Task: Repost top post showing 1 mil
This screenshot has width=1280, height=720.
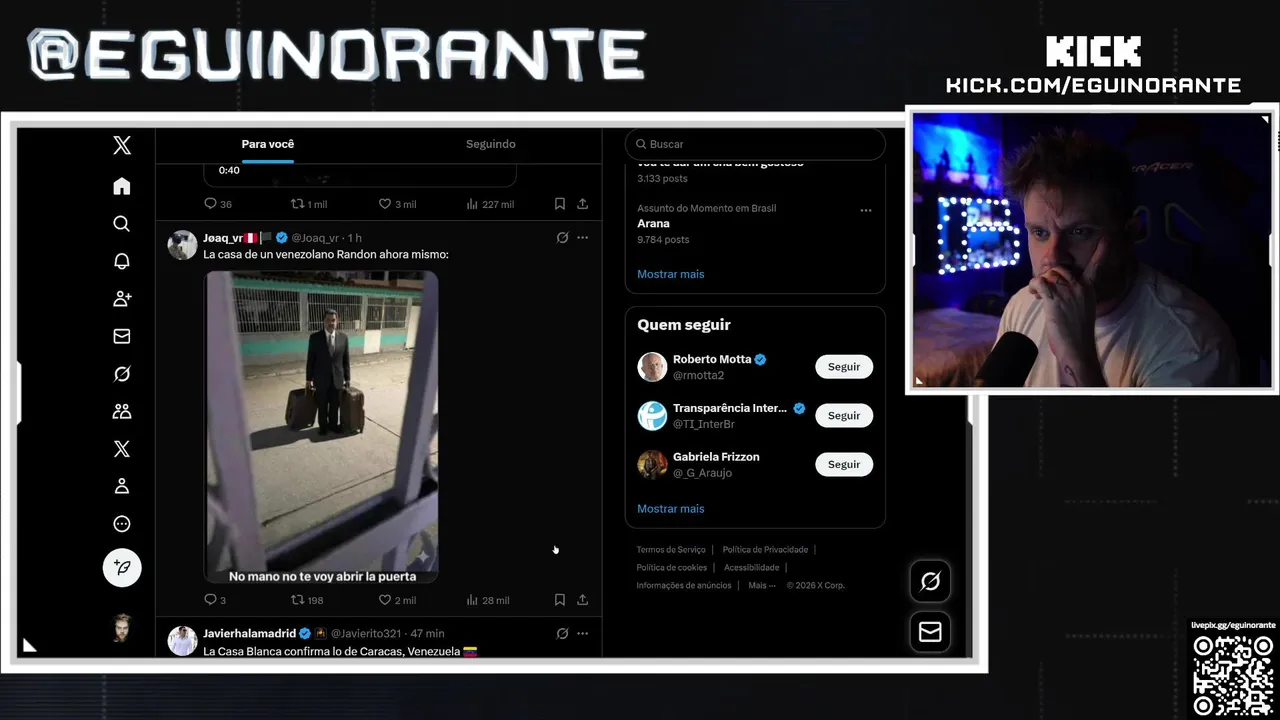Action: point(309,204)
